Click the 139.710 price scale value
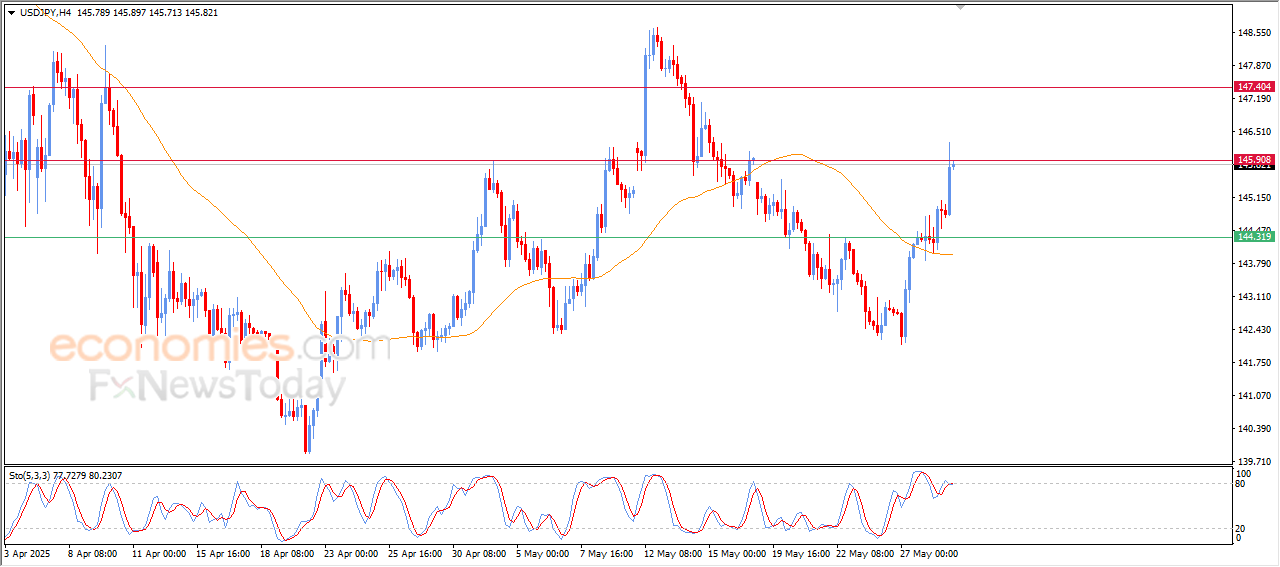Viewport: 1280px width, 567px height. [x=1254, y=461]
